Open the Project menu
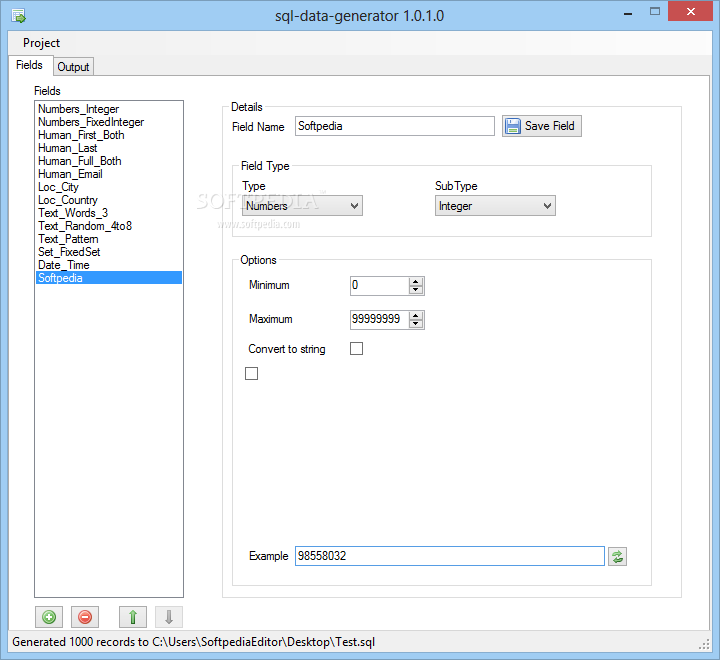Viewport: 720px width, 660px height. 41,43
